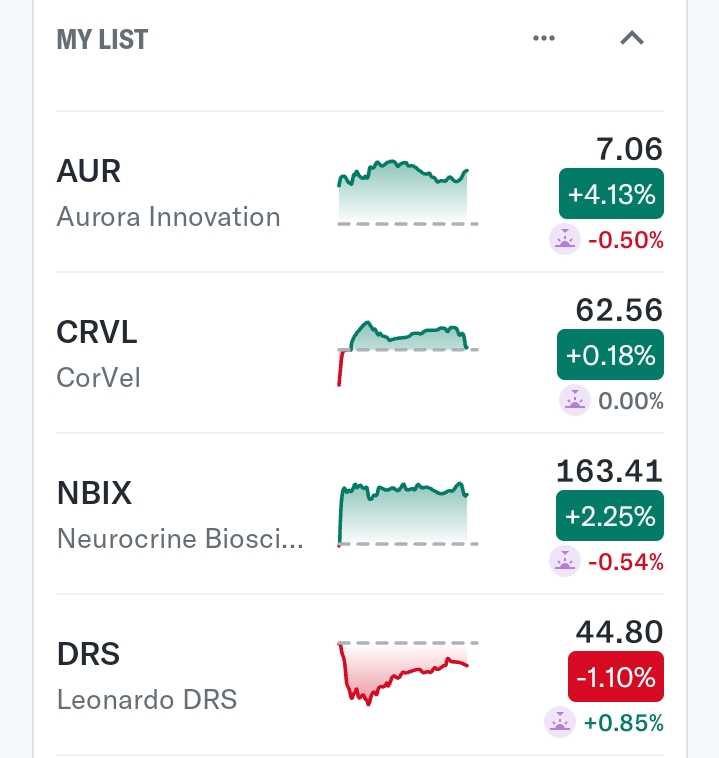View the Leonardo DRS red sparkline chart
Viewport: 719px width, 758px height.
(x=408, y=673)
